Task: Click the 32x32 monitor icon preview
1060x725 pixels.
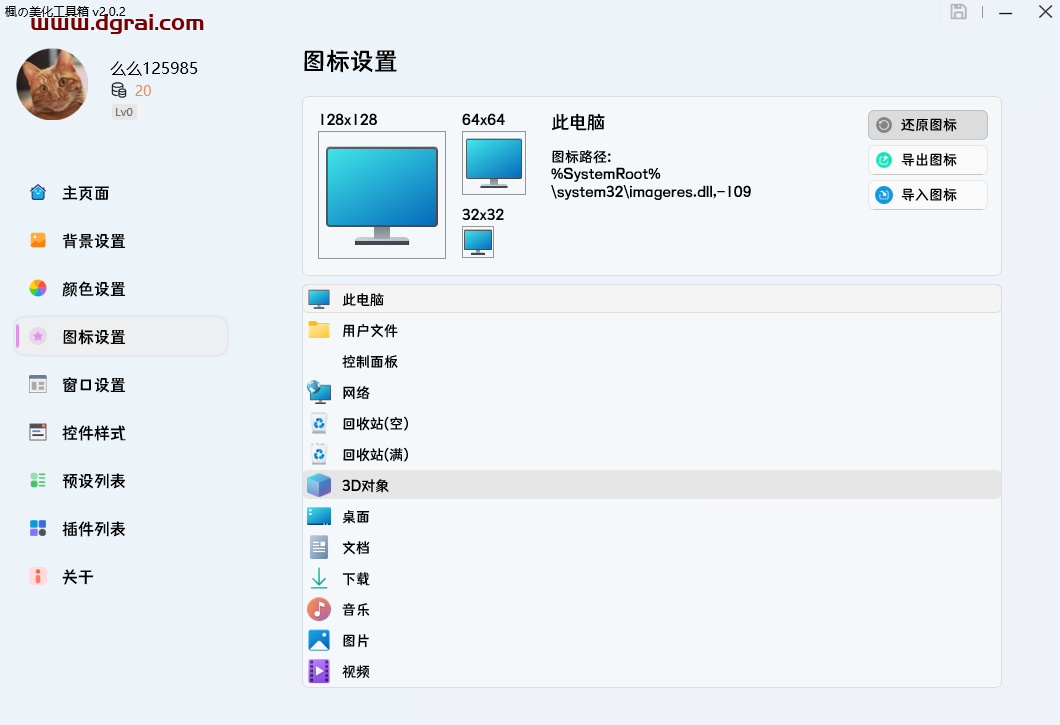Action: pyautogui.click(x=478, y=242)
